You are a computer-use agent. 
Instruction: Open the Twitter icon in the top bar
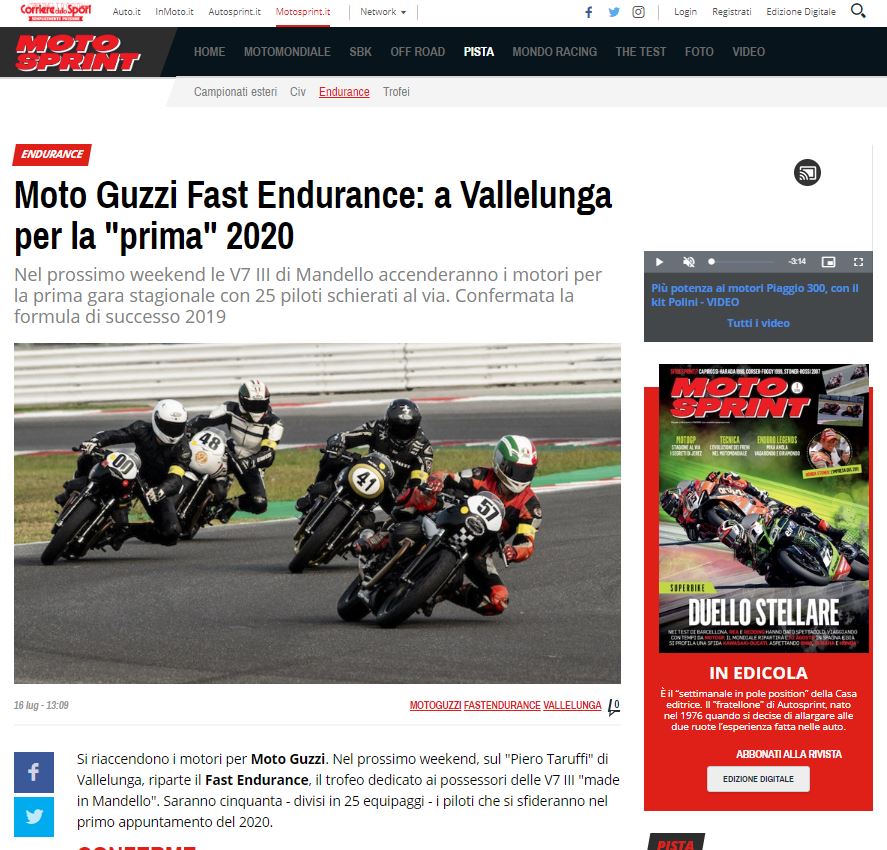click(x=614, y=12)
